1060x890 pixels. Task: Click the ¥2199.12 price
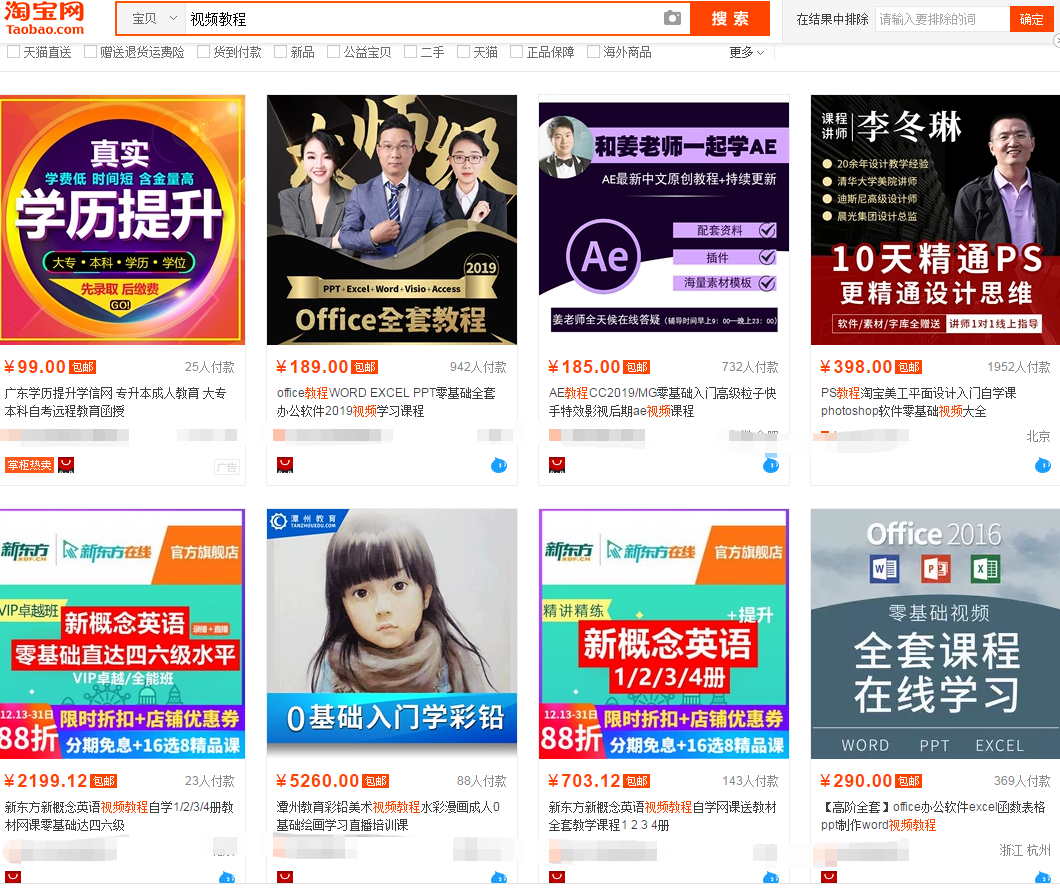pyautogui.click(x=46, y=781)
